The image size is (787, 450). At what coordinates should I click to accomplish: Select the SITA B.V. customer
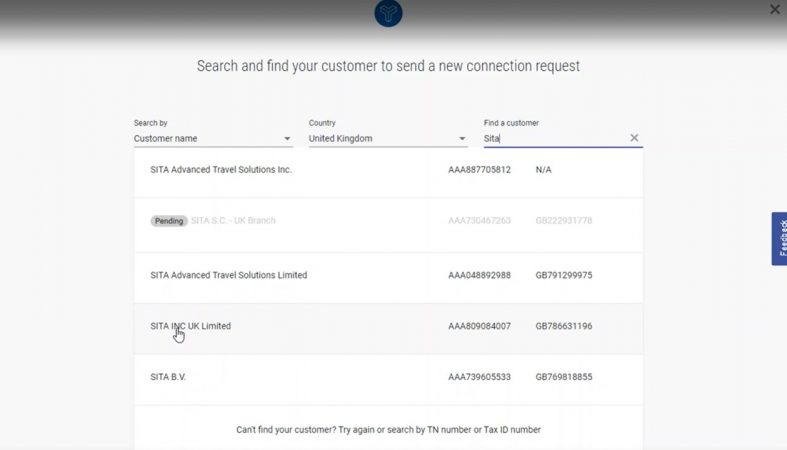point(388,380)
